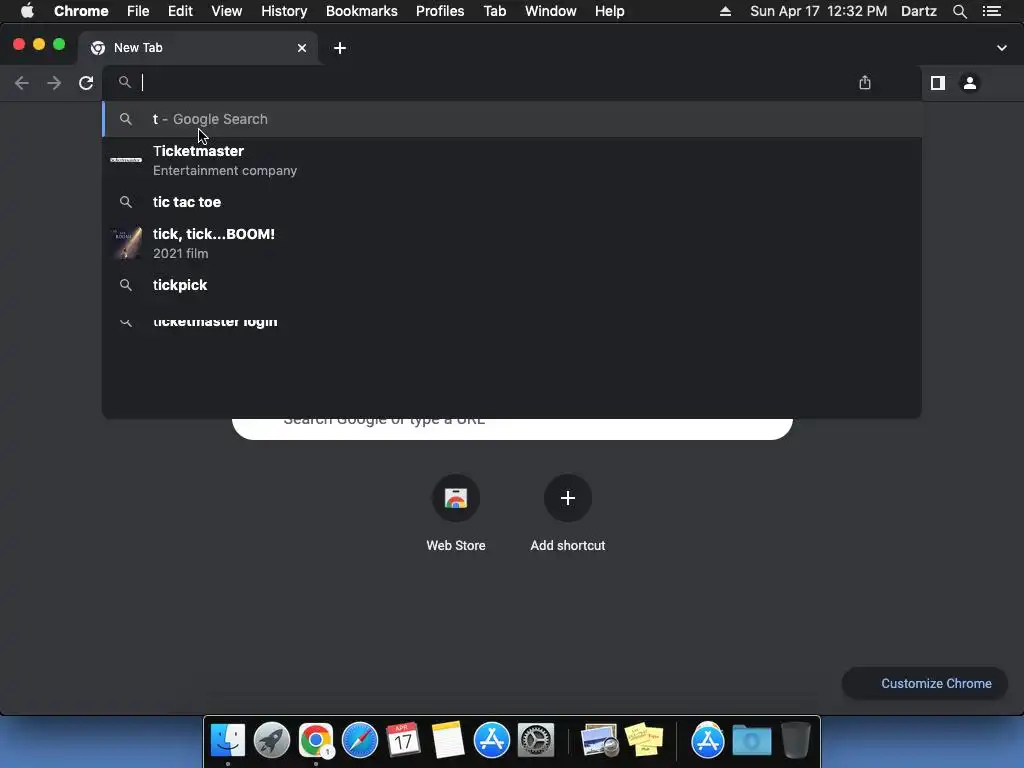Open the Chrome menu in menu bar
The height and width of the screenshot is (768, 1024).
coord(81,11)
